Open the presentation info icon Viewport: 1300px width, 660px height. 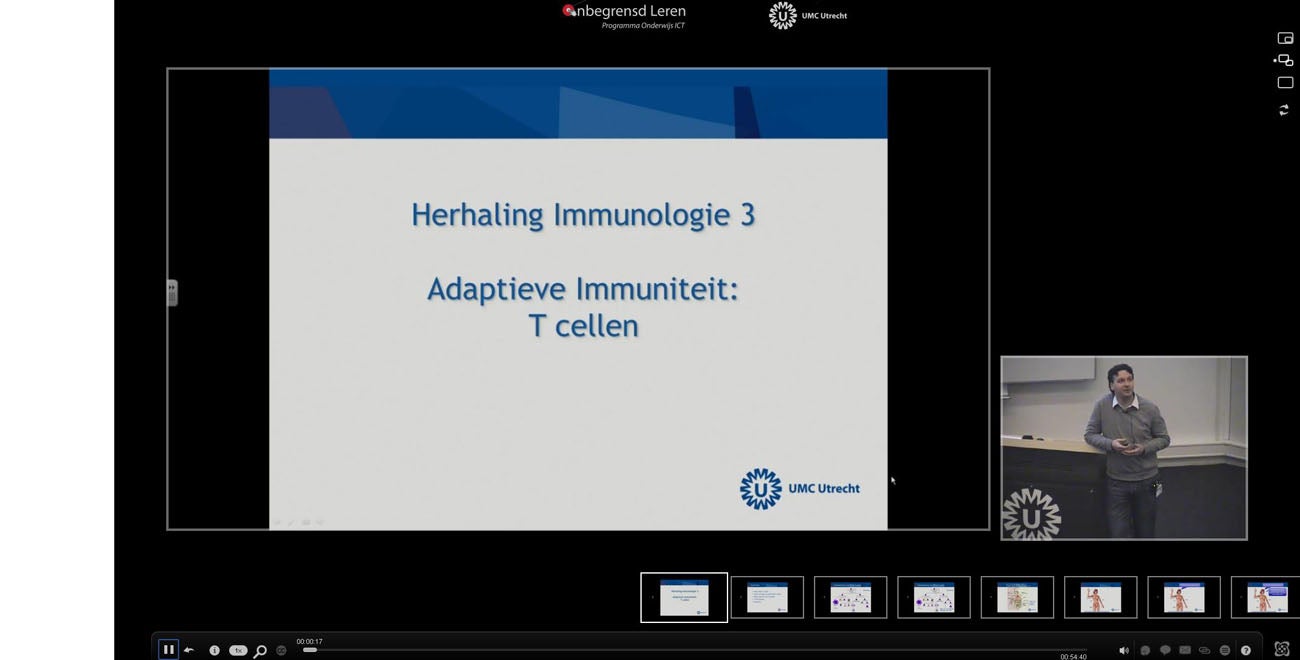pyautogui.click(x=214, y=650)
